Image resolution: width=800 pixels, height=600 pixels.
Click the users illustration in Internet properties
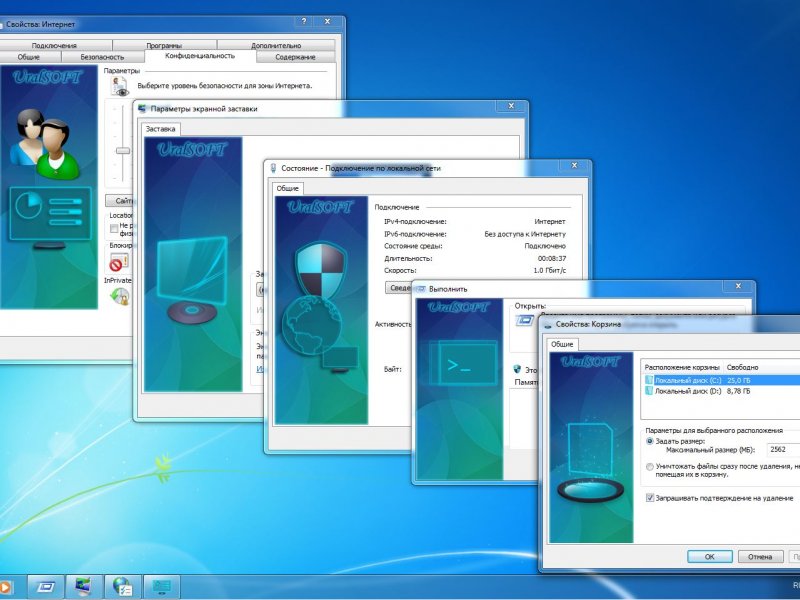click(46, 144)
